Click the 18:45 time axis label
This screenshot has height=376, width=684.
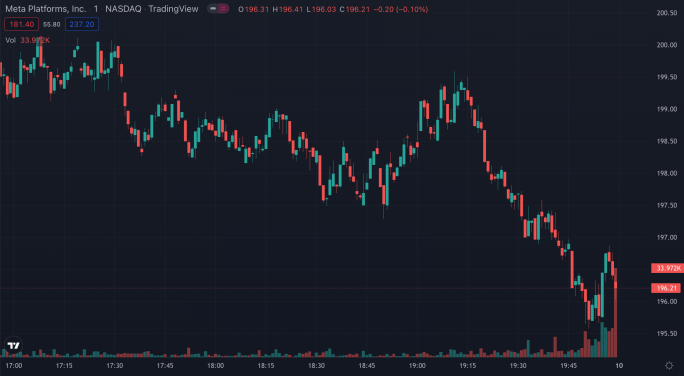coord(367,366)
